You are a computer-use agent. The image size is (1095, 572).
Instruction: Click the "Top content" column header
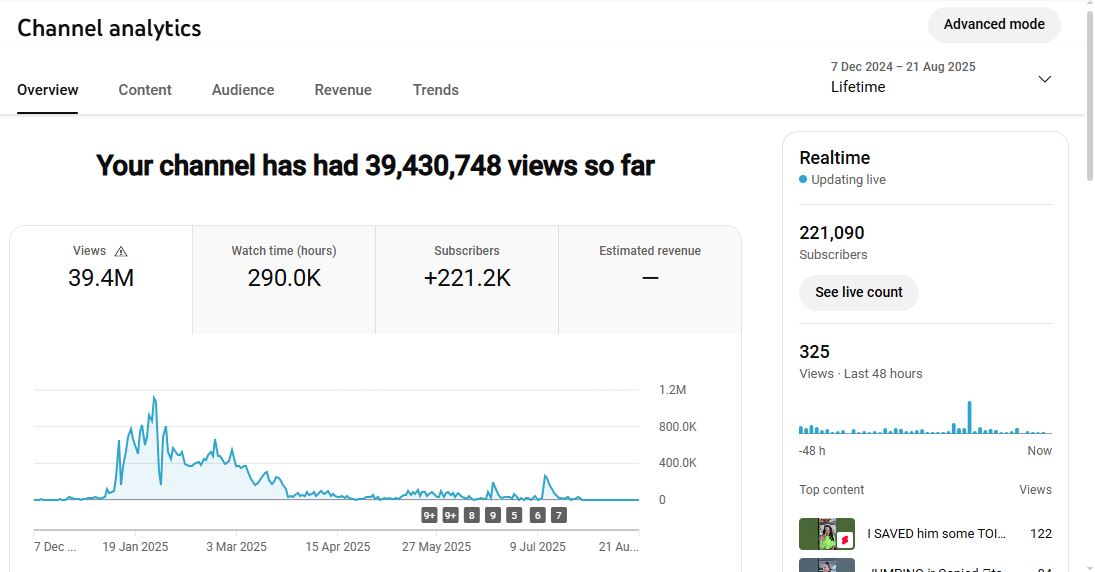coord(832,490)
